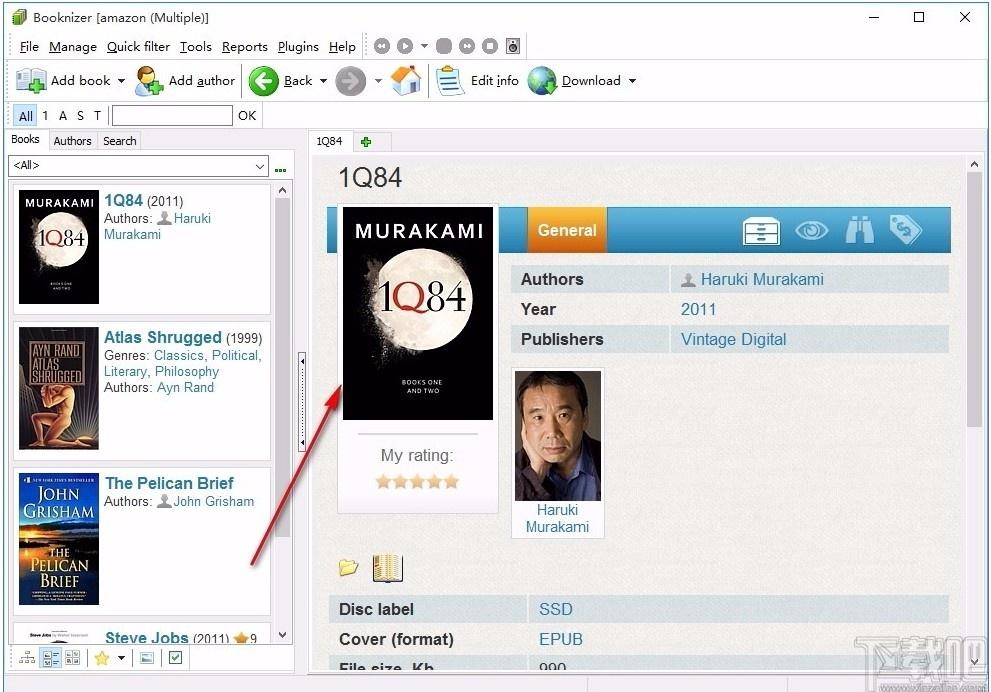991x692 pixels.
Task: Switch to the Authors tab
Action: point(72,141)
